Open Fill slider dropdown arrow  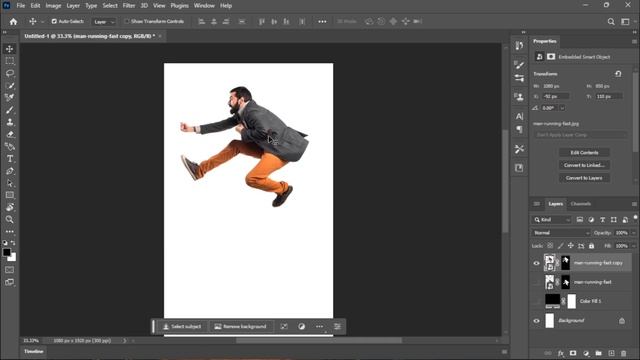(x=633, y=246)
